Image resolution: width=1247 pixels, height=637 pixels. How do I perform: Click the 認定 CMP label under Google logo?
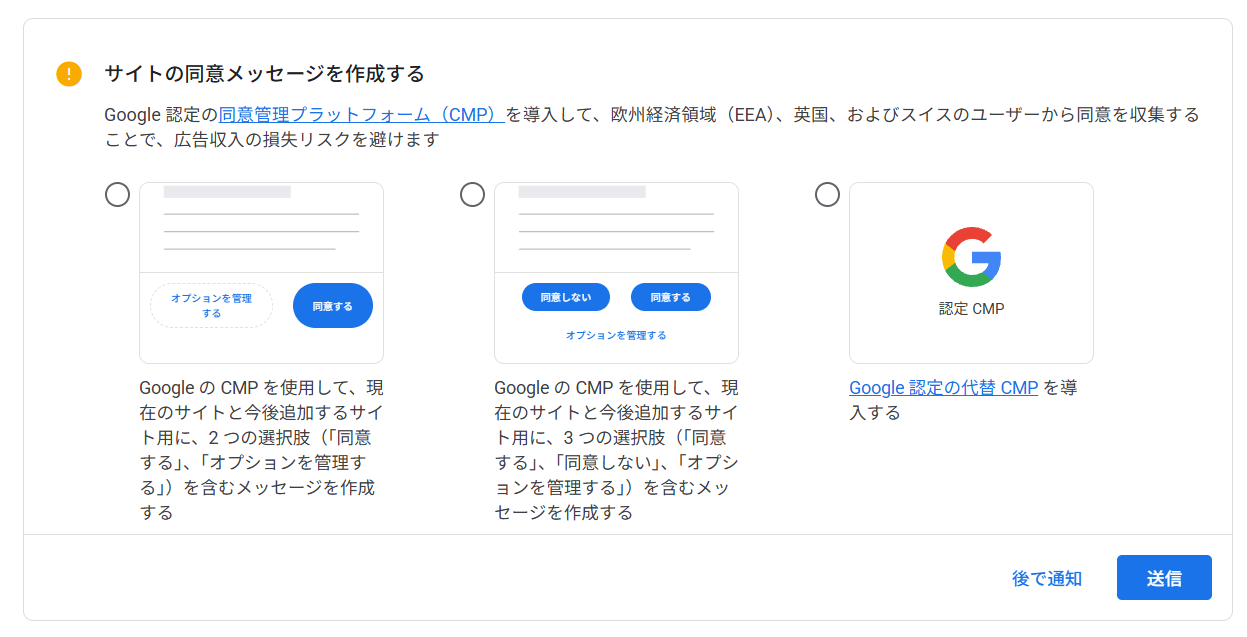click(971, 309)
